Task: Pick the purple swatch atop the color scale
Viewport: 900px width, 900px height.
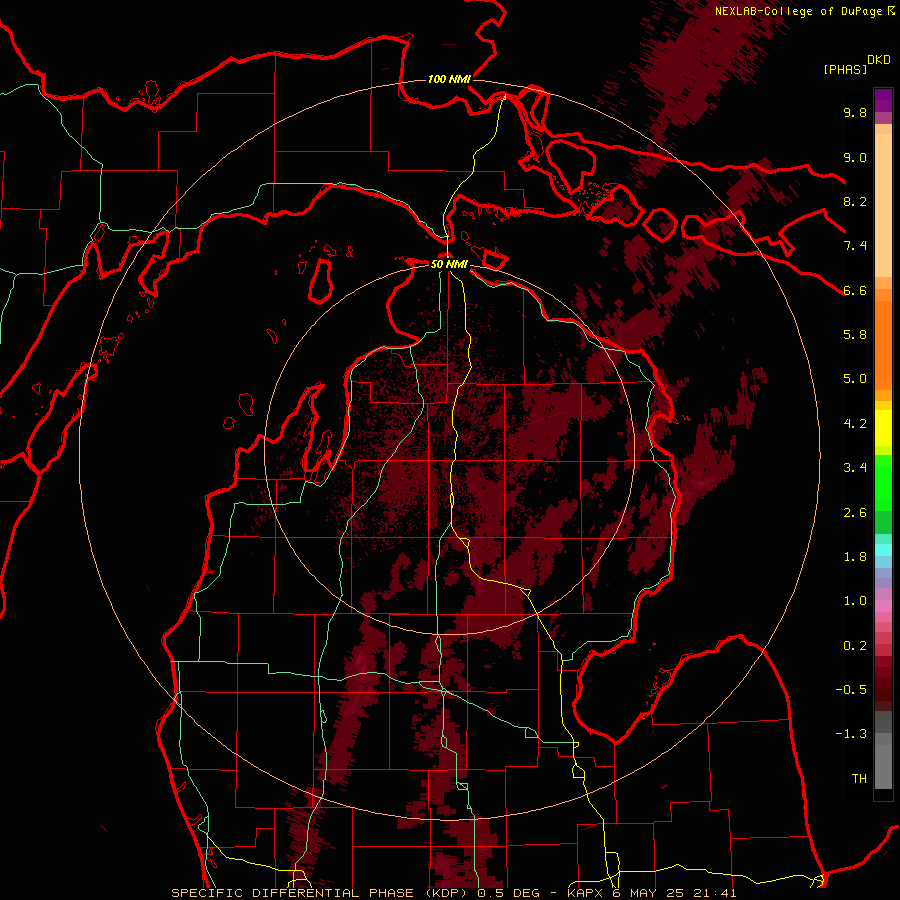Action: click(883, 100)
